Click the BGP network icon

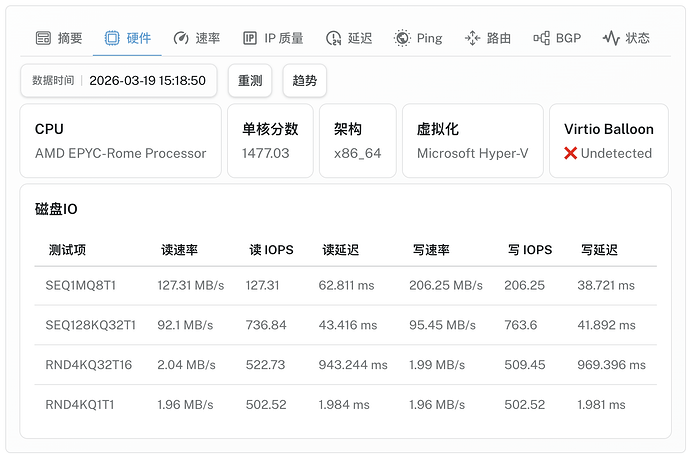click(542, 38)
